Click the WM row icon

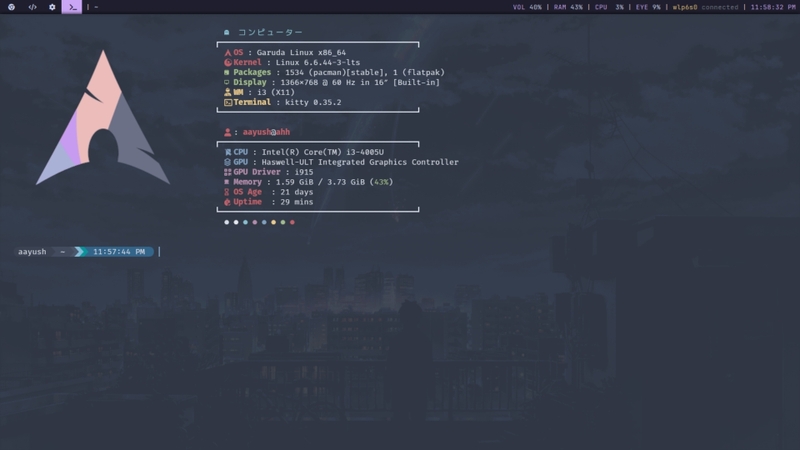[x=228, y=92]
